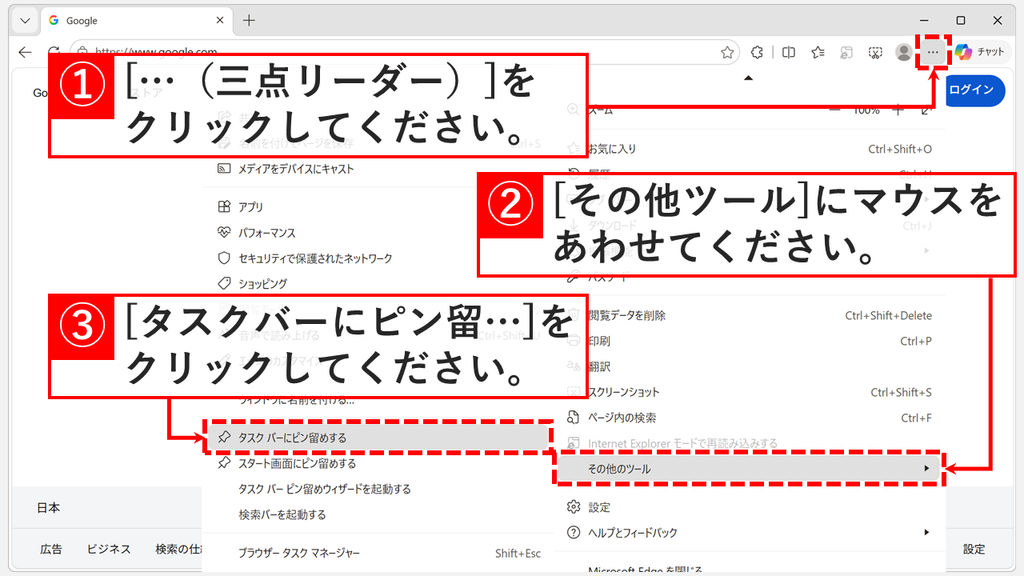Image resolution: width=1024 pixels, height=576 pixels.
Task: Open the Extensions puzzle icon
Action: tap(757, 52)
